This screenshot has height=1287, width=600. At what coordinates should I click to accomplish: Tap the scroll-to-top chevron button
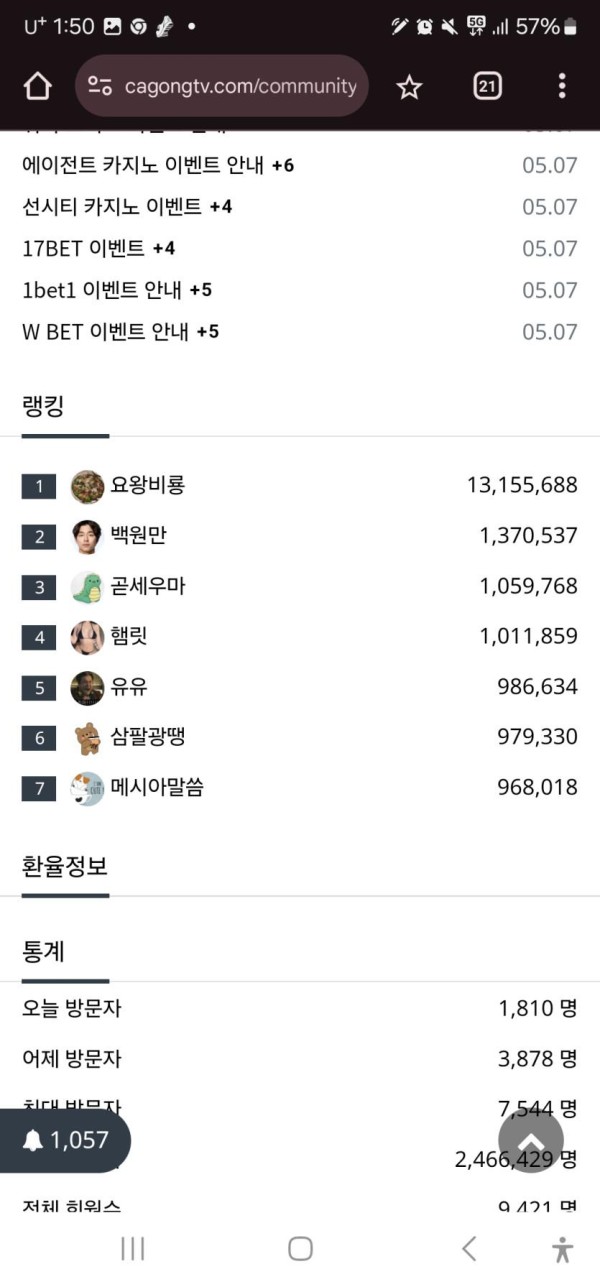click(x=531, y=1141)
